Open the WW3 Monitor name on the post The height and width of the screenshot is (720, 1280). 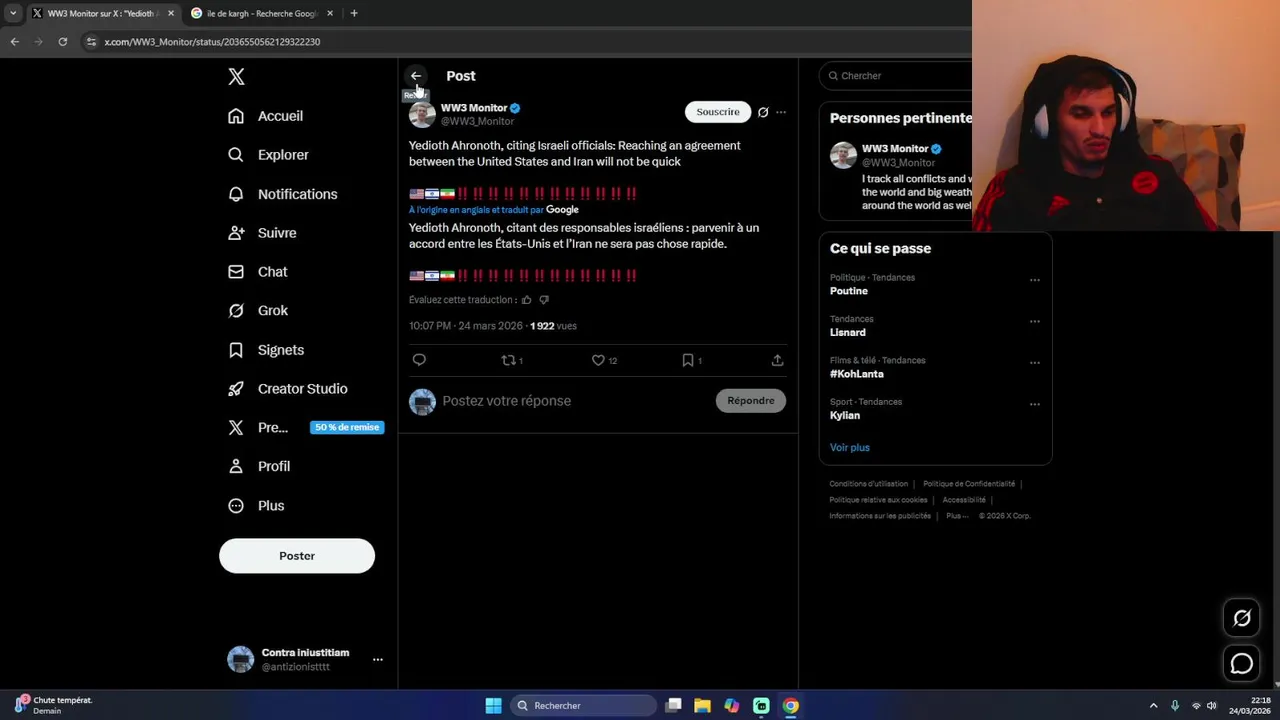(474, 108)
